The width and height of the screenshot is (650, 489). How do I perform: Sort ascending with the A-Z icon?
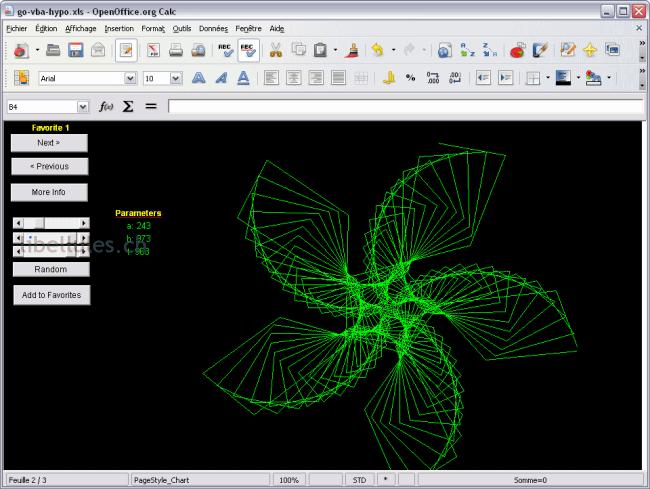click(467, 50)
